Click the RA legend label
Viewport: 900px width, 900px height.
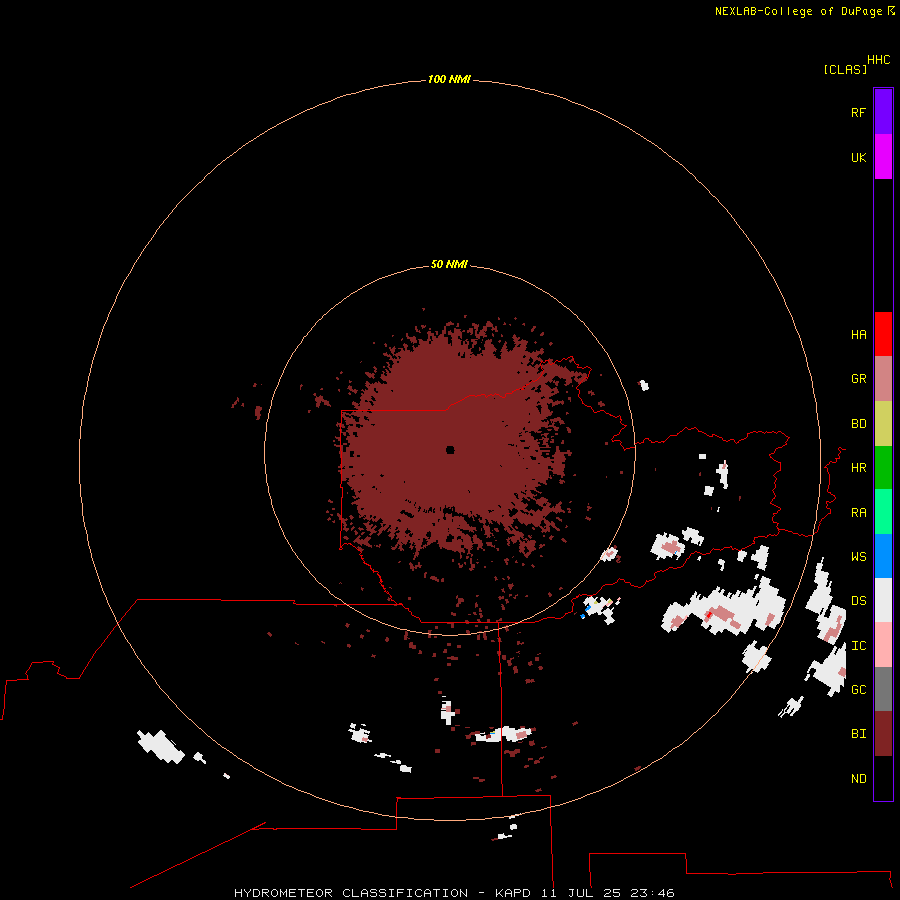click(x=858, y=513)
